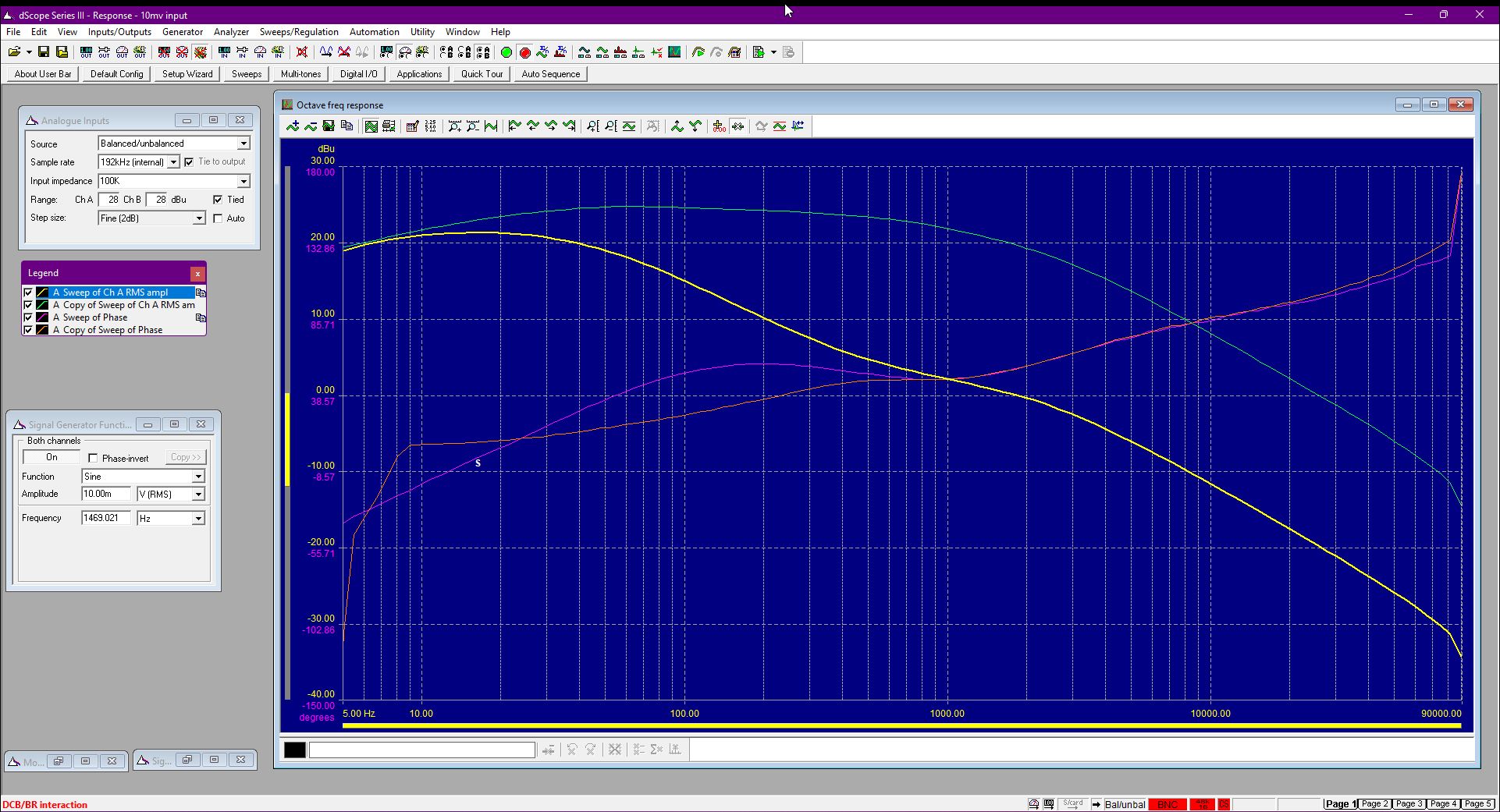
Task: Click the trace data table edit icon
Action: tap(412, 126)
